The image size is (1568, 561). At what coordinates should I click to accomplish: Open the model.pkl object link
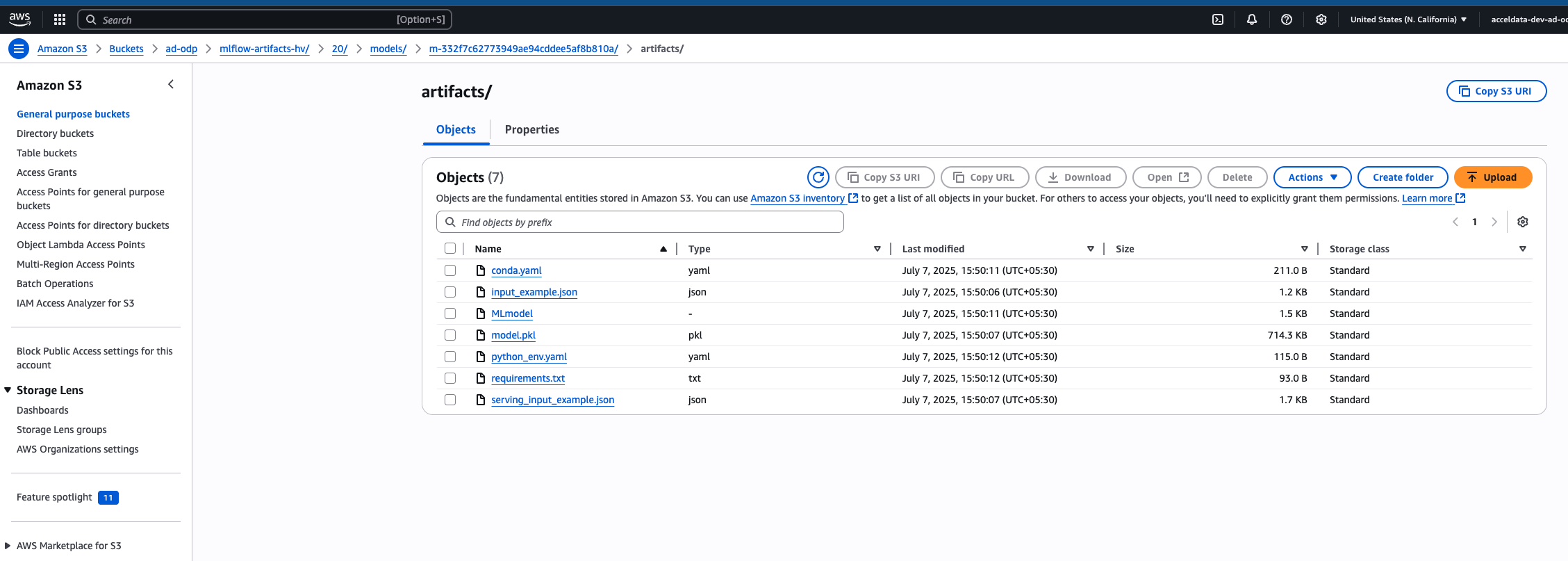(x=513, y=335)
